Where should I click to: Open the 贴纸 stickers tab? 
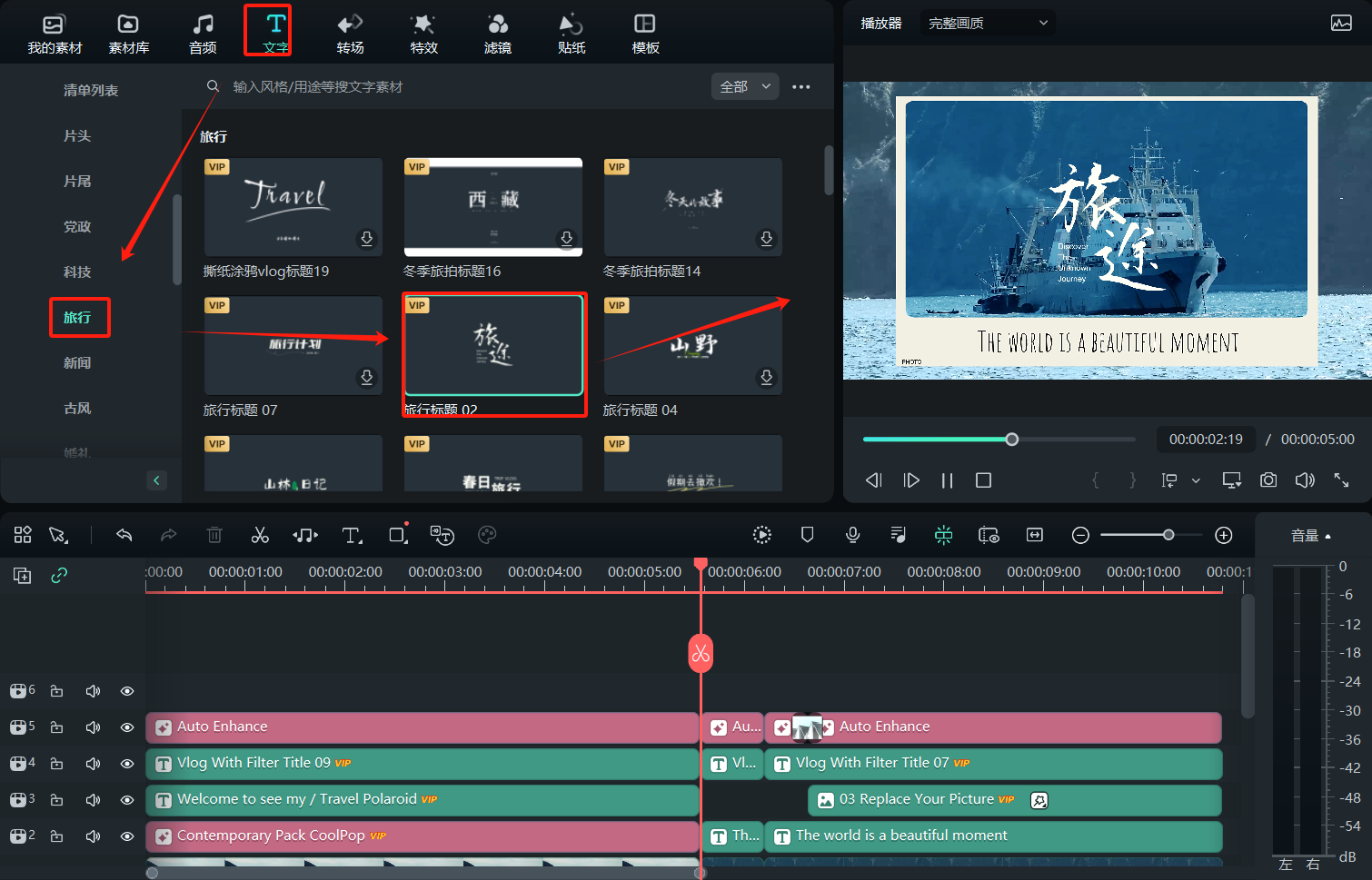[571, 35]
